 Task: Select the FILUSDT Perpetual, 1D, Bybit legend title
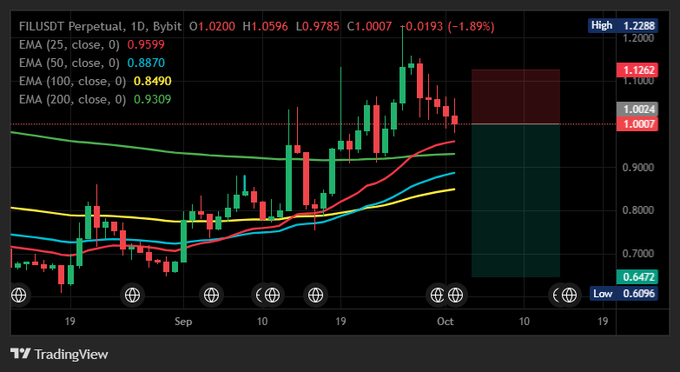click(100, 26)
